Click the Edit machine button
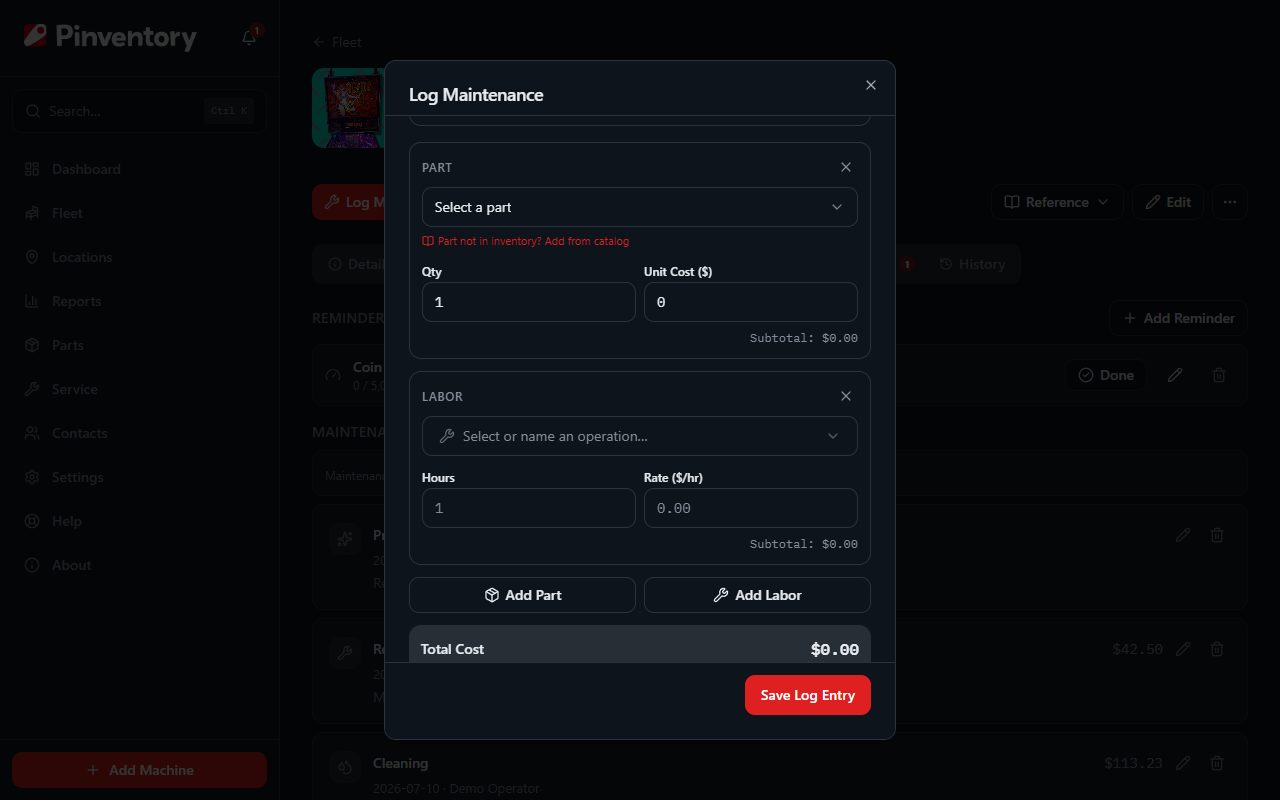 point(1168,202)
